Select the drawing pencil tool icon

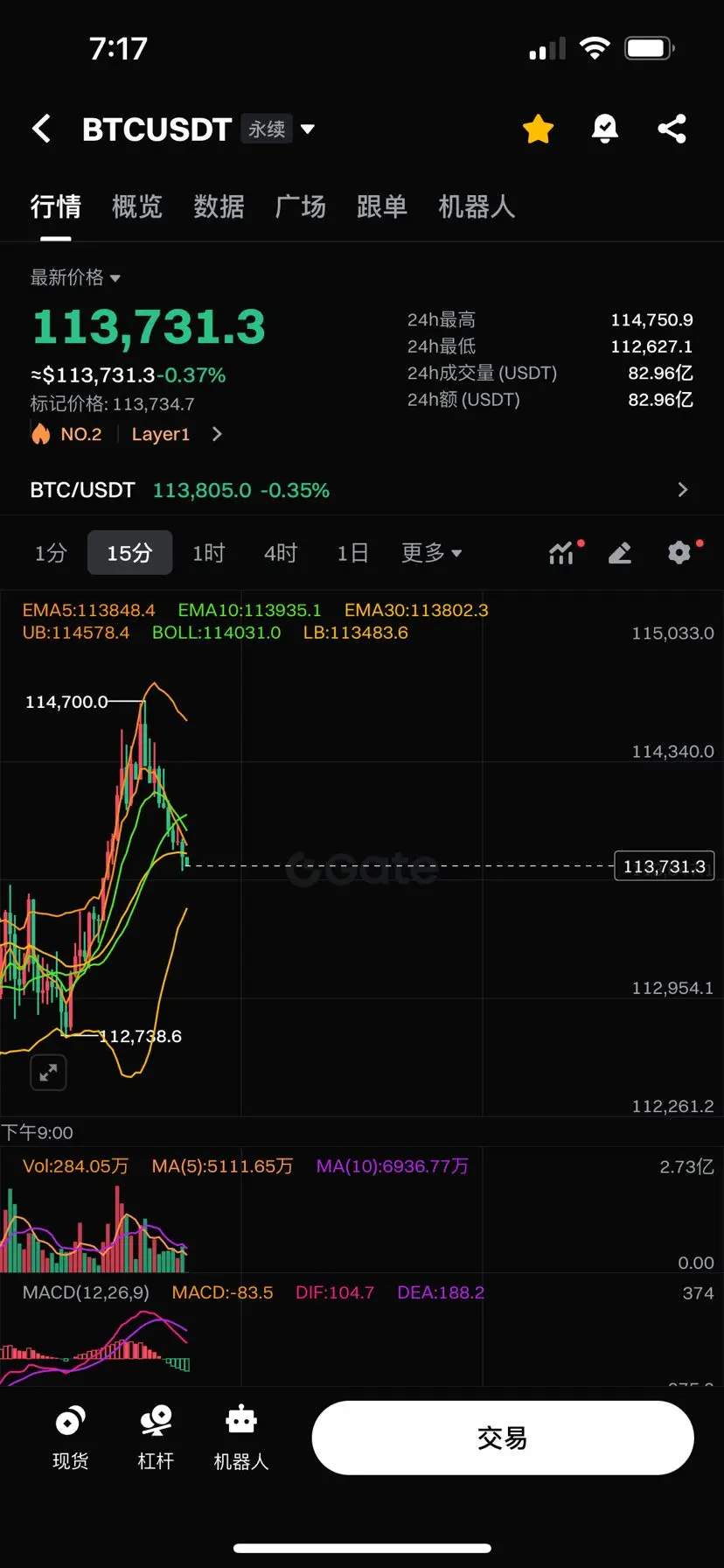click(620, 552)
